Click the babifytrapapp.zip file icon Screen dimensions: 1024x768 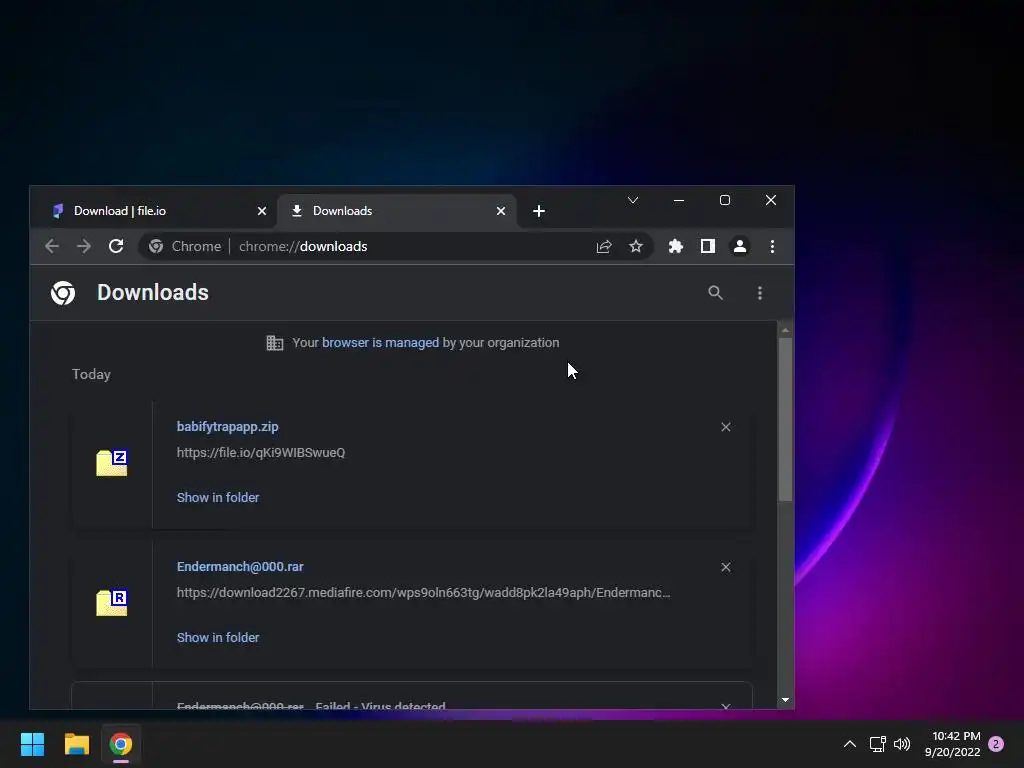[x=112, y=462]
